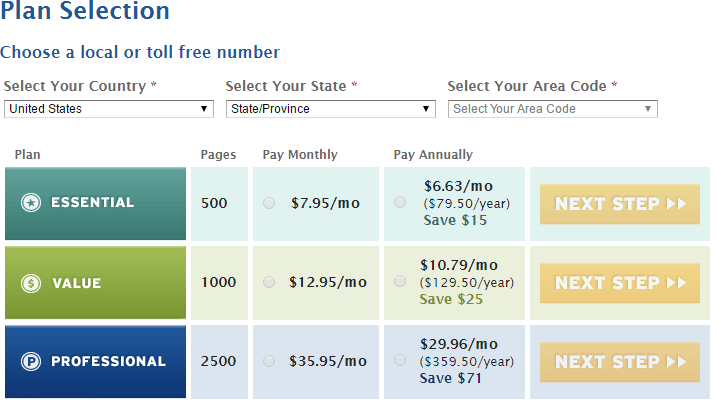Select Value monthly $12.95/mo radio button
Screen dimensions: 717x404
coord(269,282)
